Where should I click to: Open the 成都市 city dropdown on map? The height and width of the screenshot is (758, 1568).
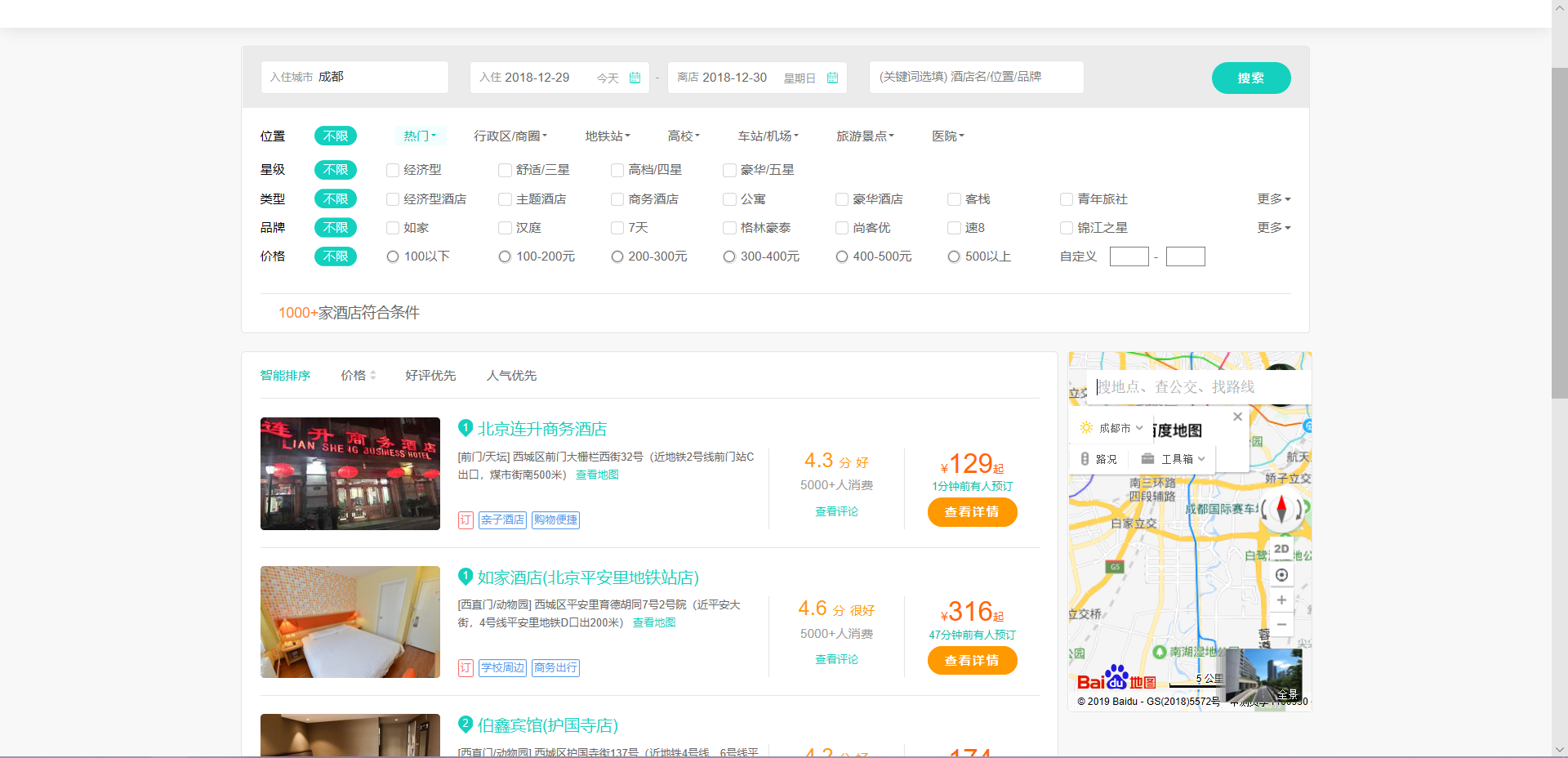click(x=1114, y=428)
